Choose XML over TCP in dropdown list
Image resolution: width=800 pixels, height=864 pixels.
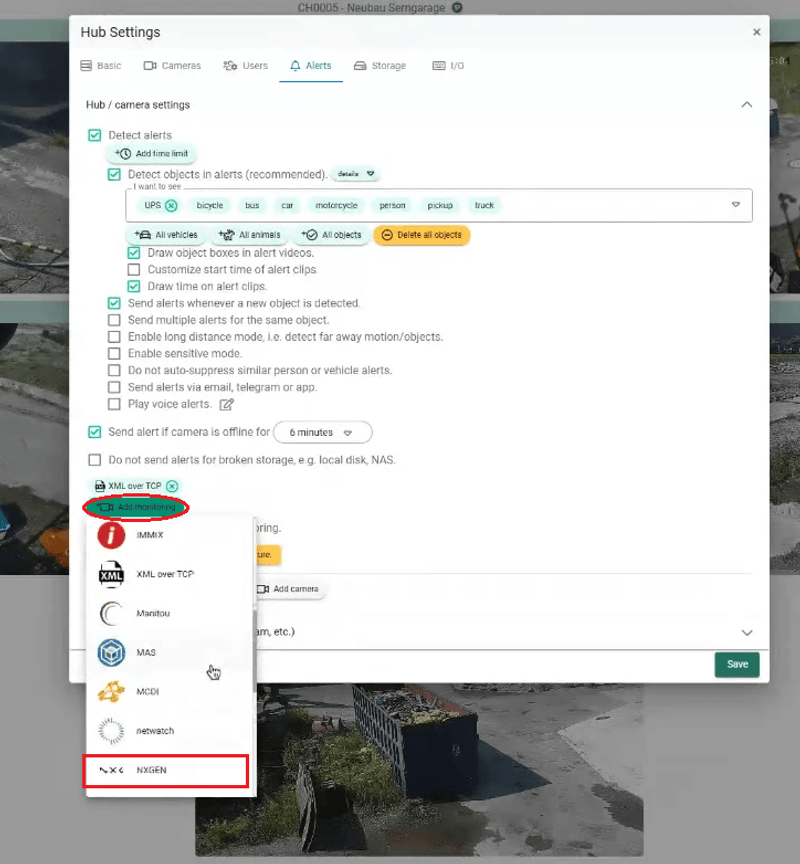pos(168,574)
